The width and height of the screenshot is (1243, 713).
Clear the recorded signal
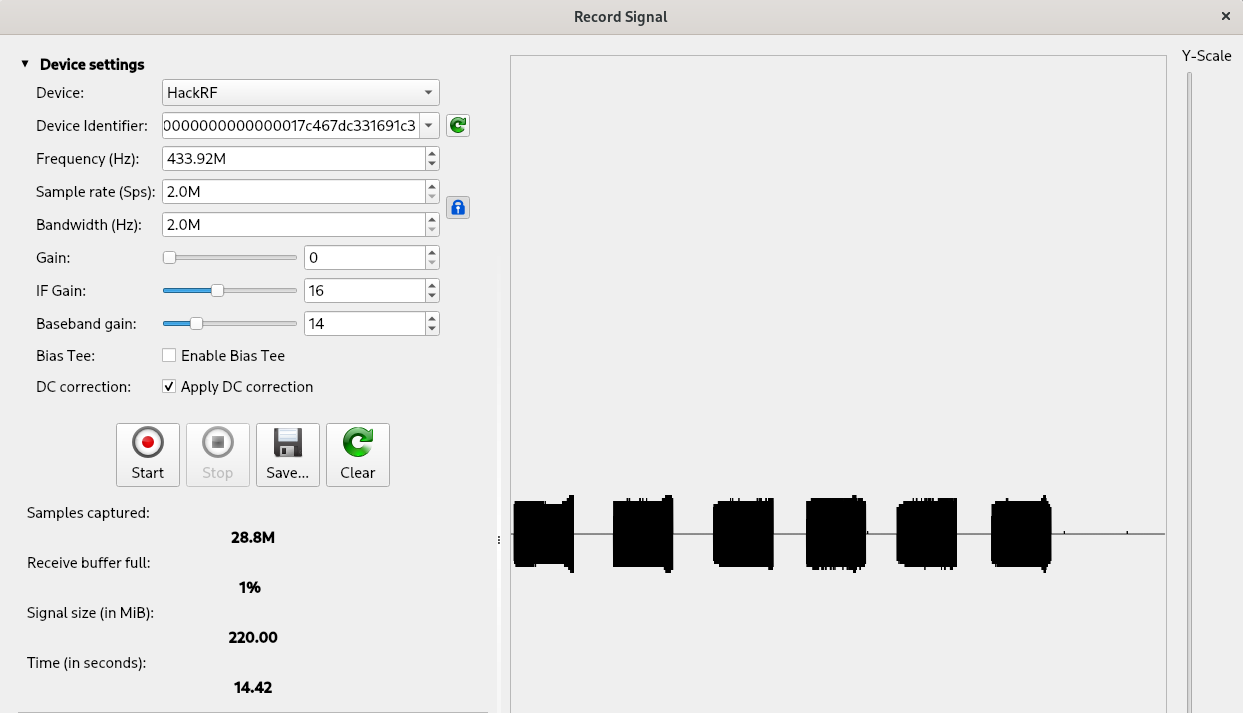click(357, 454)
